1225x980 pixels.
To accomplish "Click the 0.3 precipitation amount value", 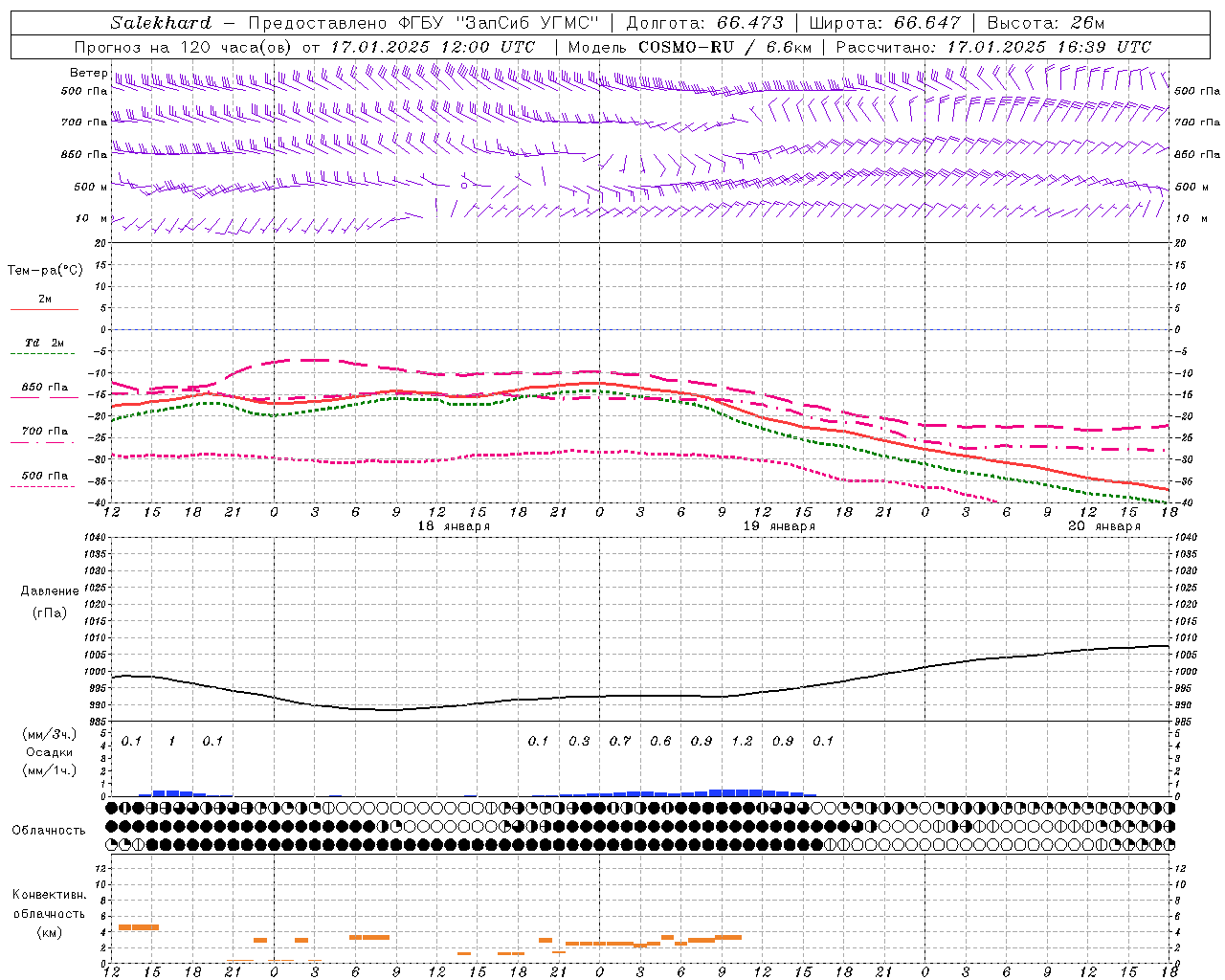I will click(x=579, y=741).
